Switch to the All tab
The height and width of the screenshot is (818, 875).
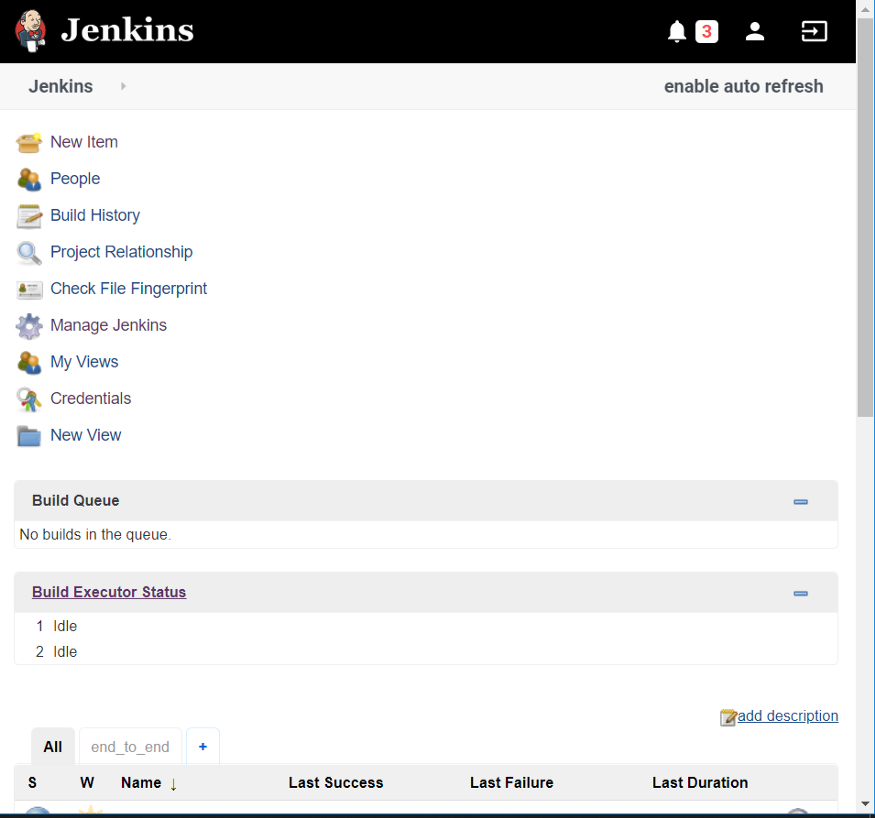[x=52, y=746]
